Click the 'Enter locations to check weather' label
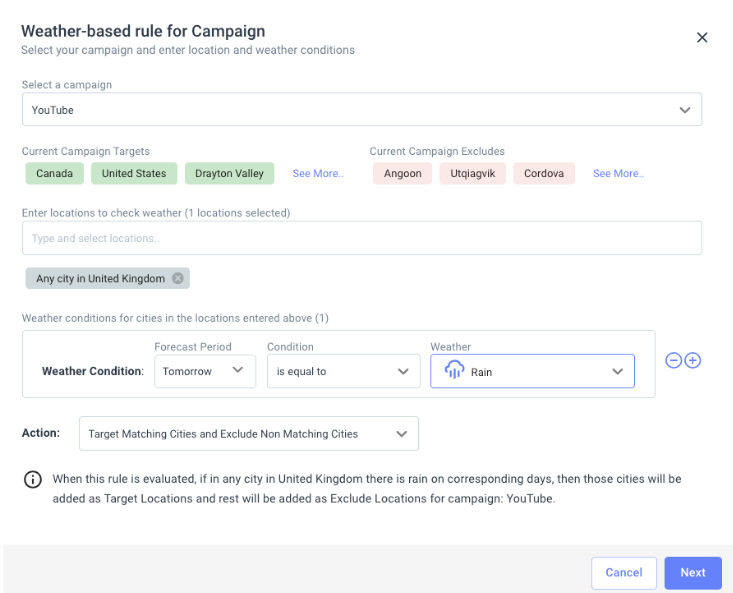This screenshot has height=593, width=733. click(x=156, y=213)
